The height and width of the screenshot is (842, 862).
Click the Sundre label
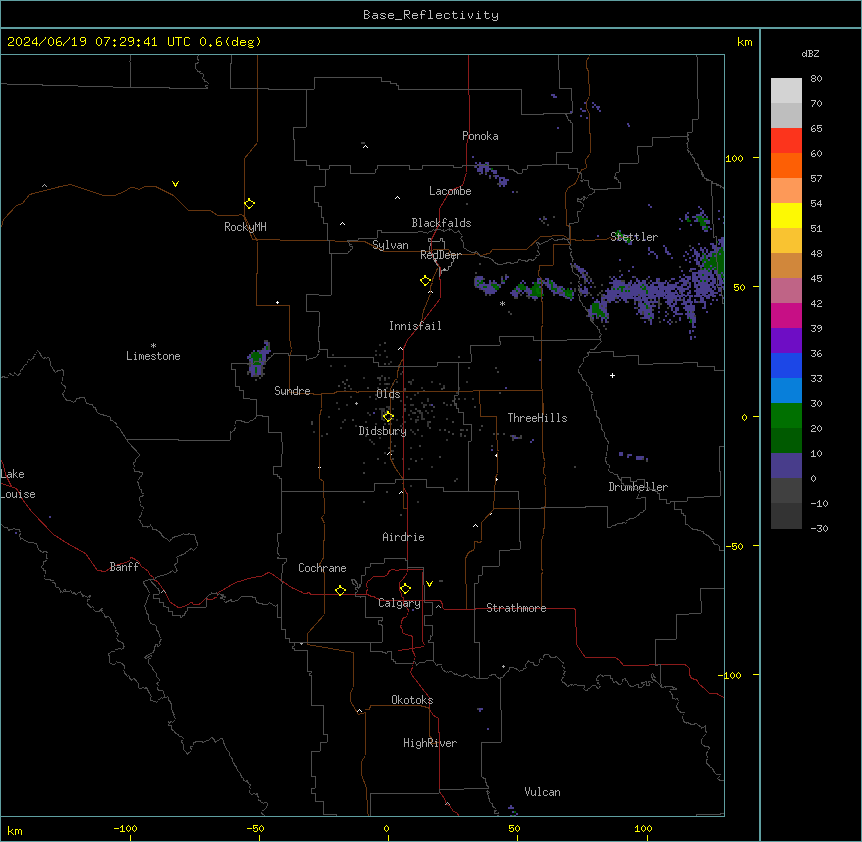[292, 391]
